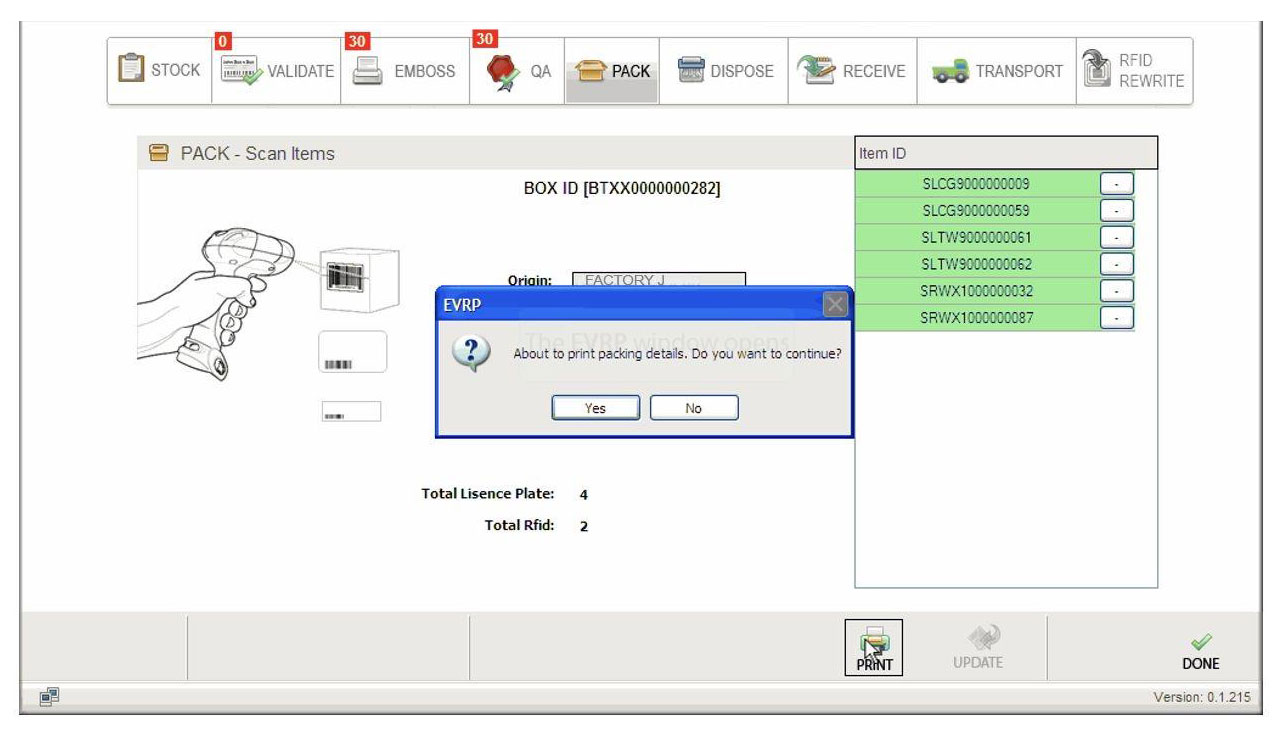Close the EVRP dialog with X
This screenshot has width=1287, height=737.
[835, 305]
